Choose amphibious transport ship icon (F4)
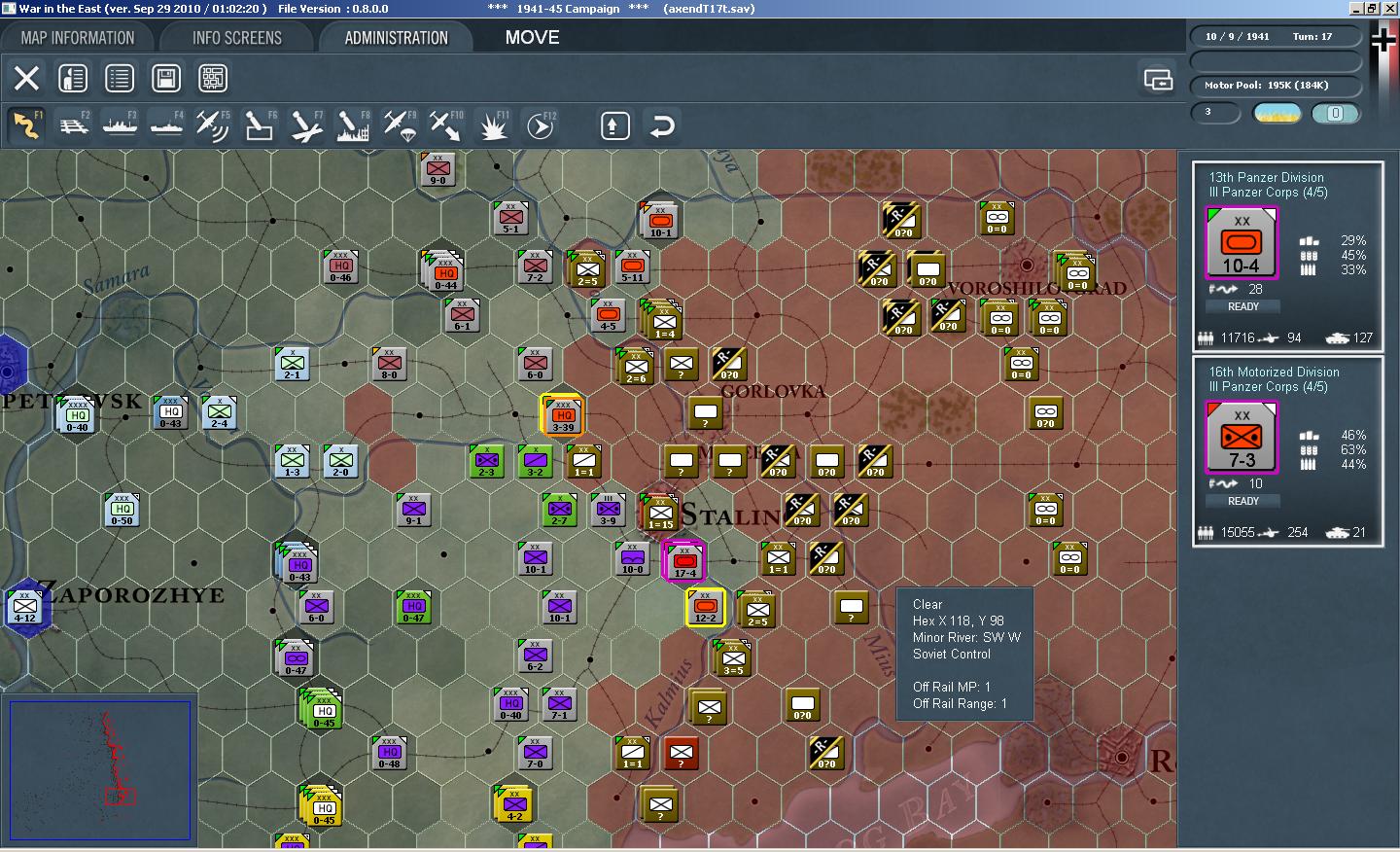1400x852 pixels. click(x=166, y=125)
